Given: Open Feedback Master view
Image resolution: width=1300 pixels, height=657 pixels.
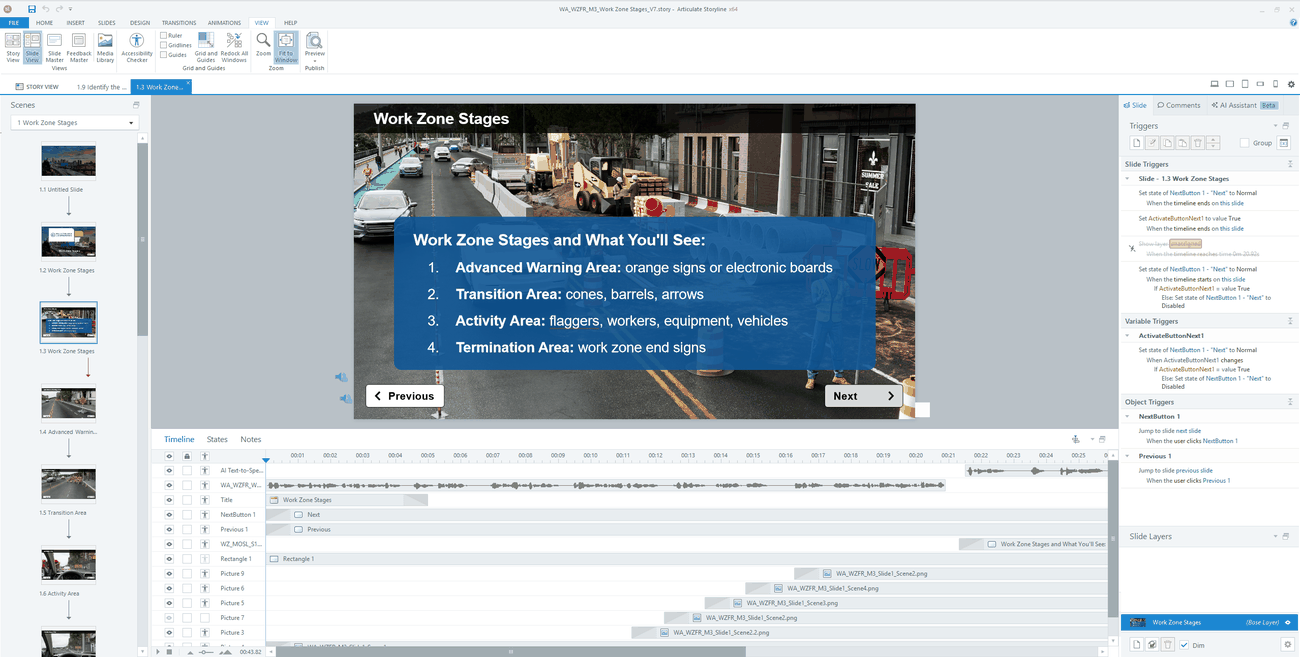Looking at the screenshot, I should coord(79,47).
